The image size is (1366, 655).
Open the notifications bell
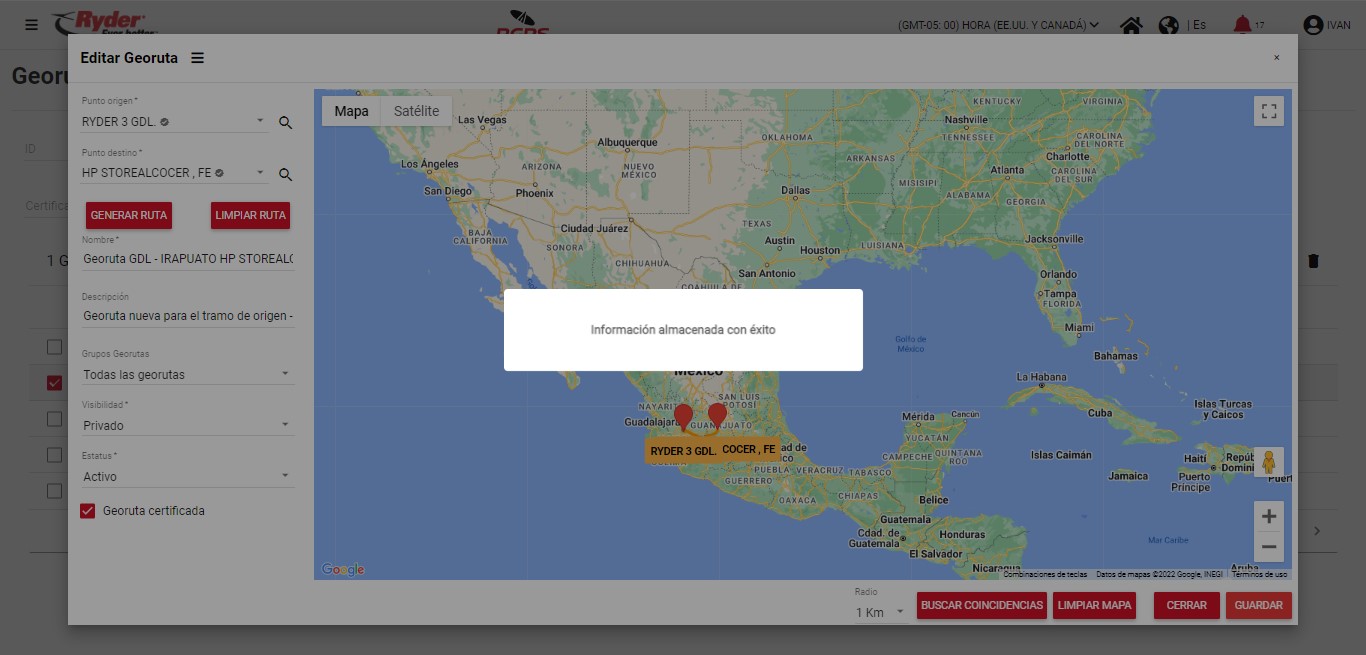click(1242, 25)
